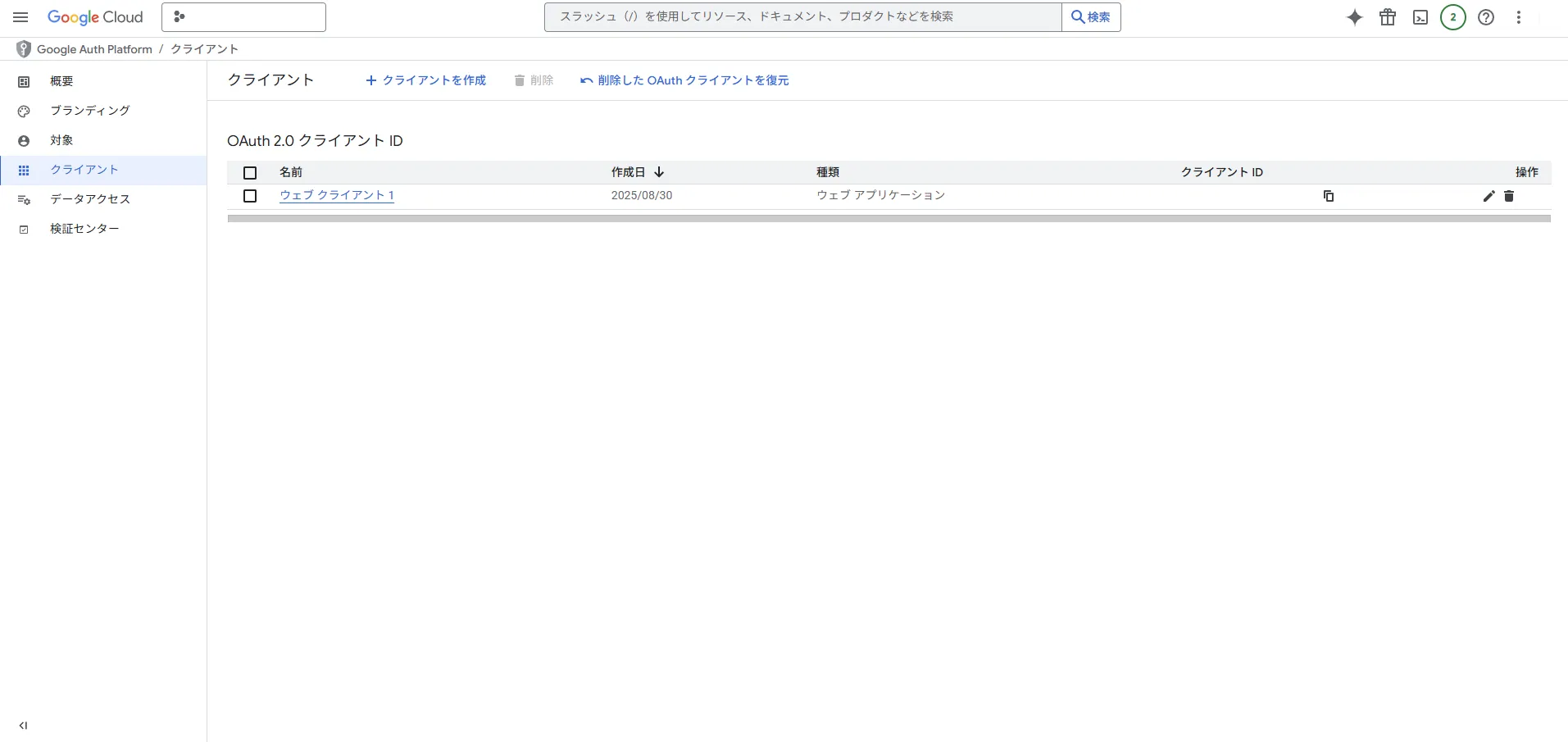The width and height of the screenshot is (1568, 742).
Task: Delete ウェブ クライアント 1 trash icon
Action: pyautogui.click(x=1509, y=196)
